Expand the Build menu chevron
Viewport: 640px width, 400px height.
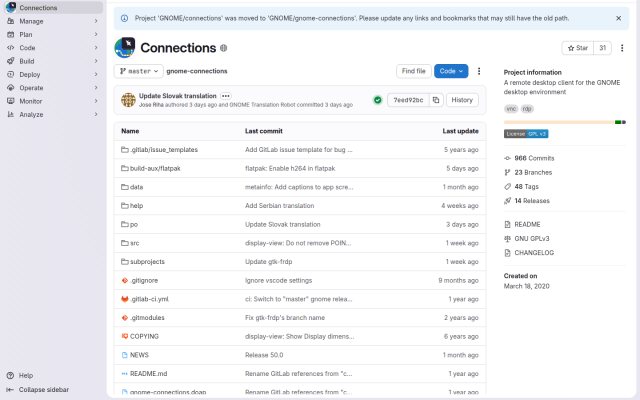(x=96, y=61)
